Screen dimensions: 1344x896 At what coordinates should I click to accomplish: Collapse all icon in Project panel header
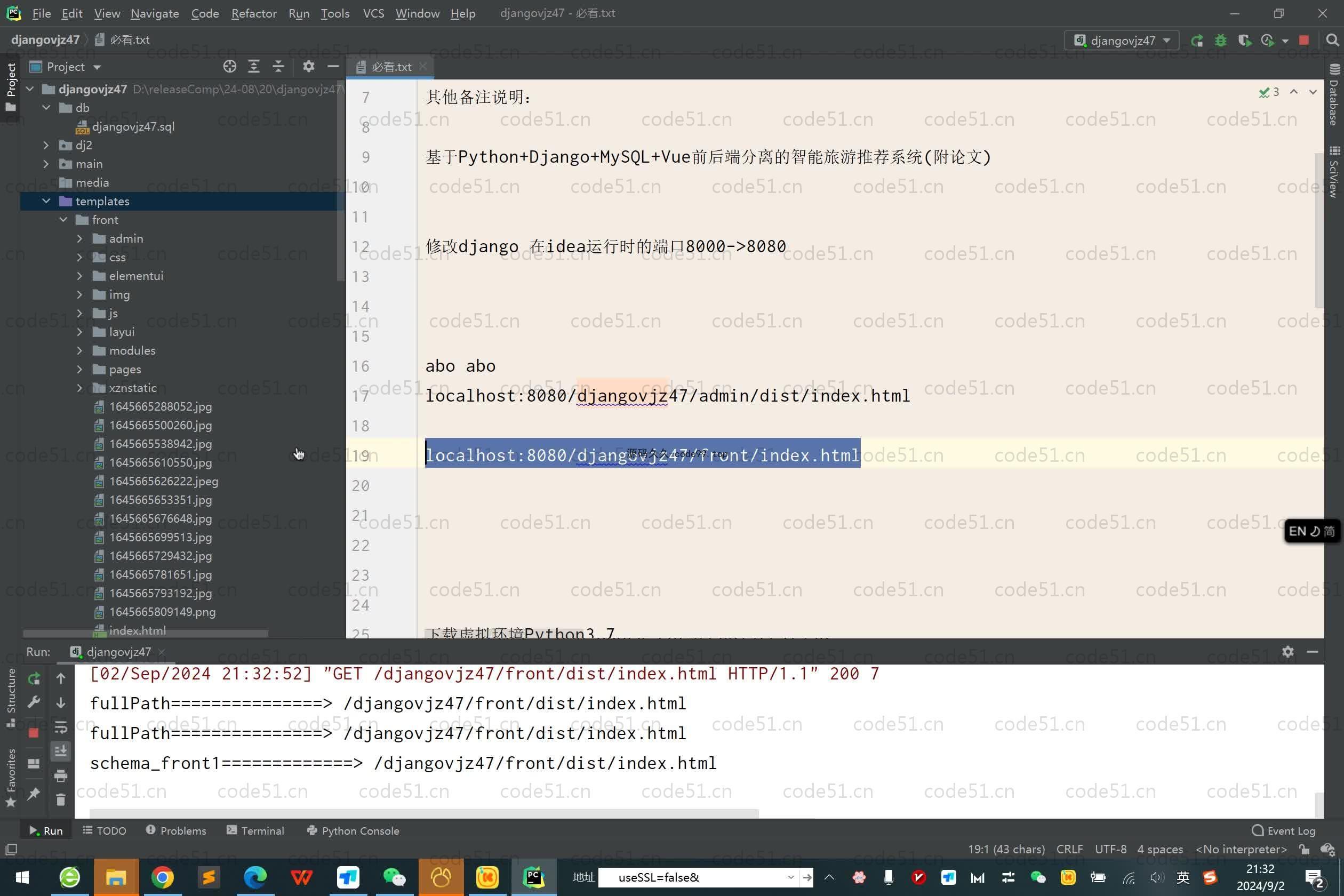pos(278,67)
